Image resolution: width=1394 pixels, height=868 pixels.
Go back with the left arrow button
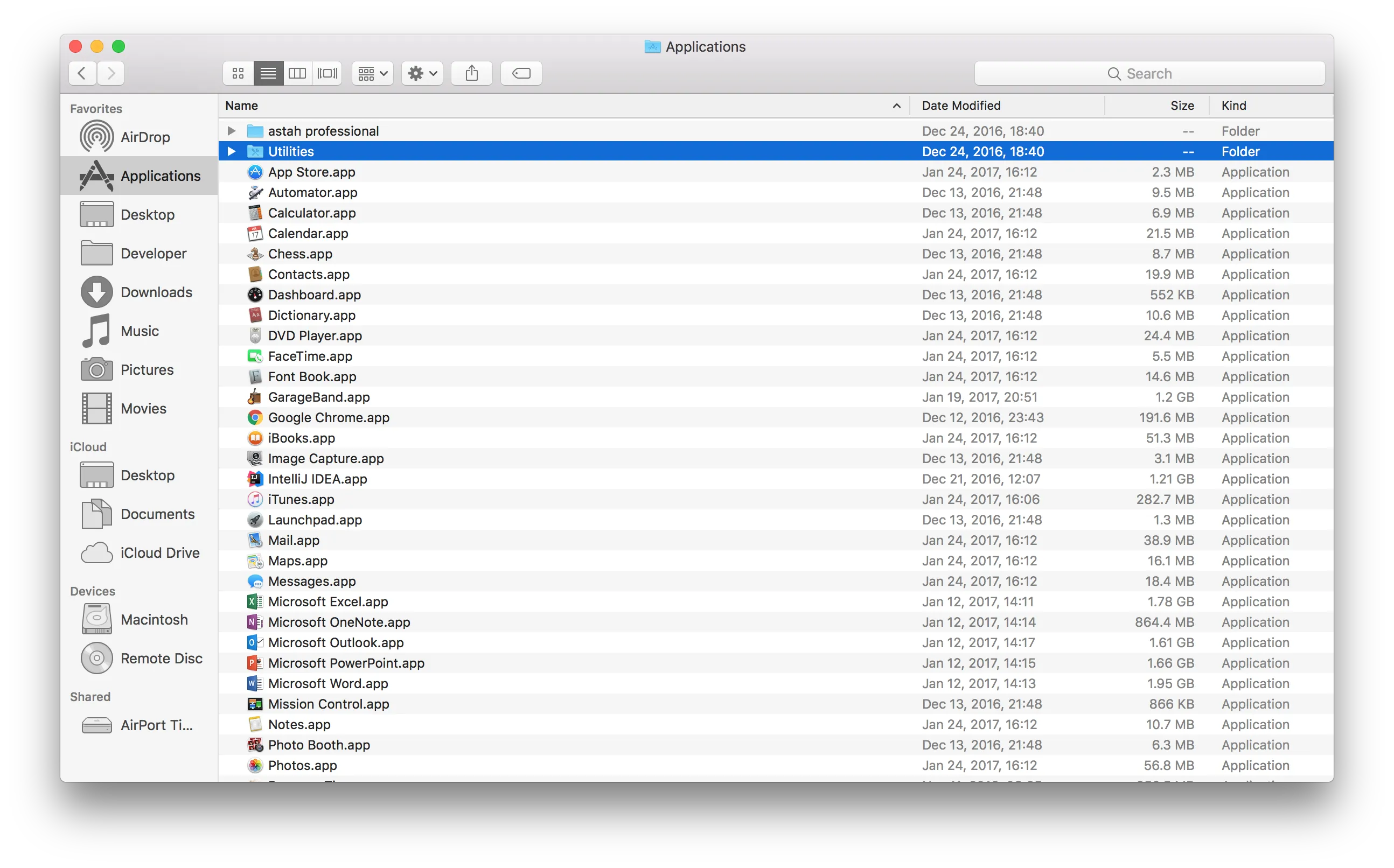coord(82,73)
